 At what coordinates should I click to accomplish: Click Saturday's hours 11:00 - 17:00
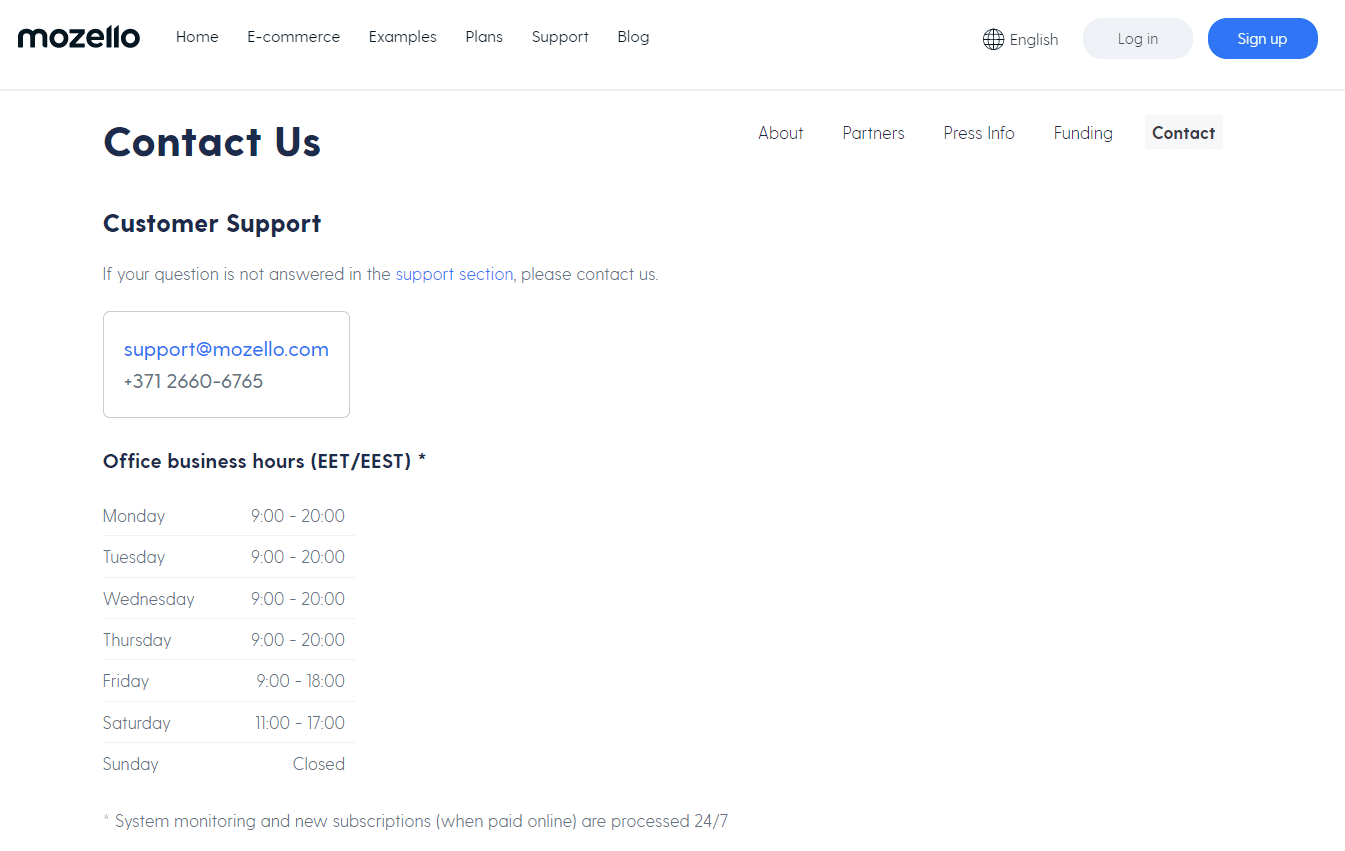click(x=300, y=723)
